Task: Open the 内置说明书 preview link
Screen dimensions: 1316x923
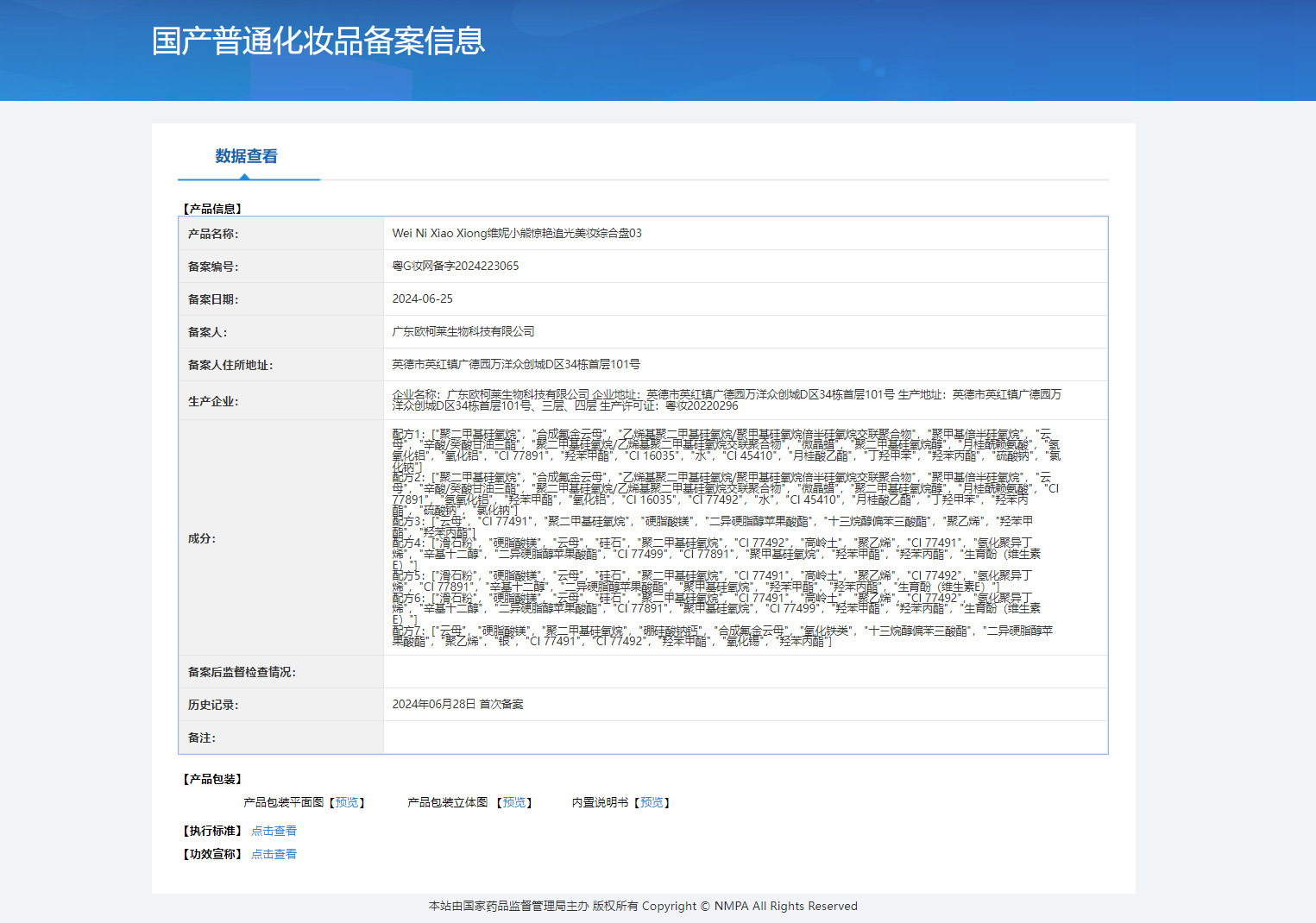Action: pos(652,802)
